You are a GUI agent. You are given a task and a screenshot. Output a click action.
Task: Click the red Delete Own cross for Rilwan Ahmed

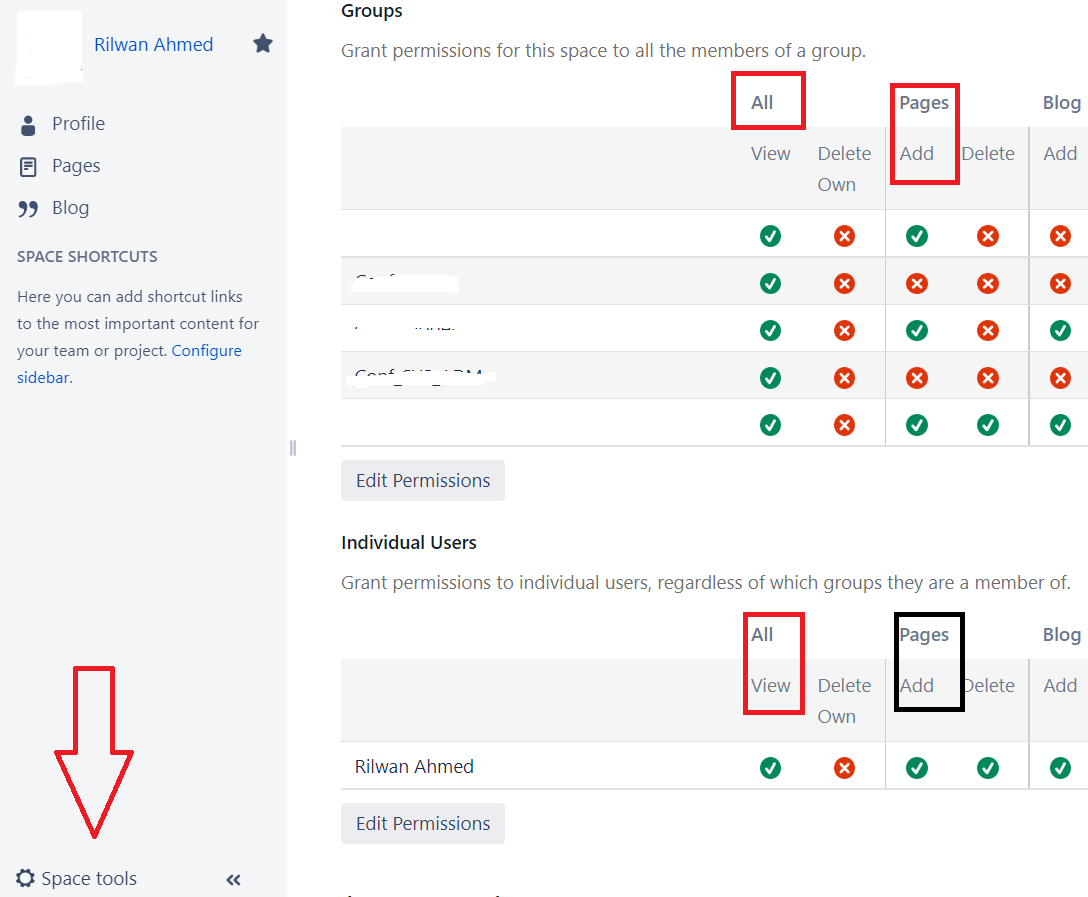coord(844,768)
